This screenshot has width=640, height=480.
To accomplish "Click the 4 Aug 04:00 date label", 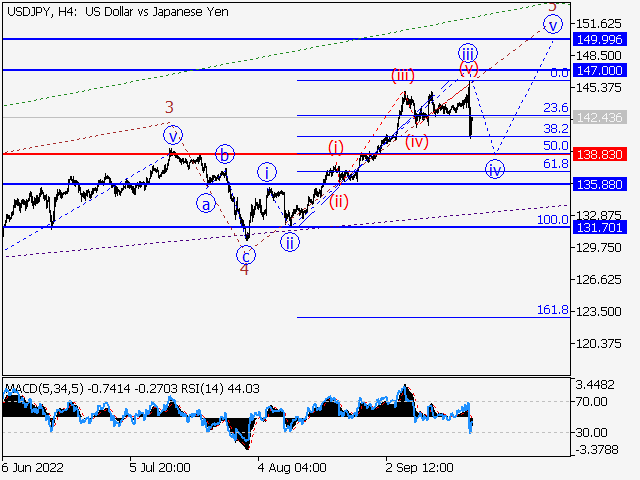I will click(x=292, y=467).
